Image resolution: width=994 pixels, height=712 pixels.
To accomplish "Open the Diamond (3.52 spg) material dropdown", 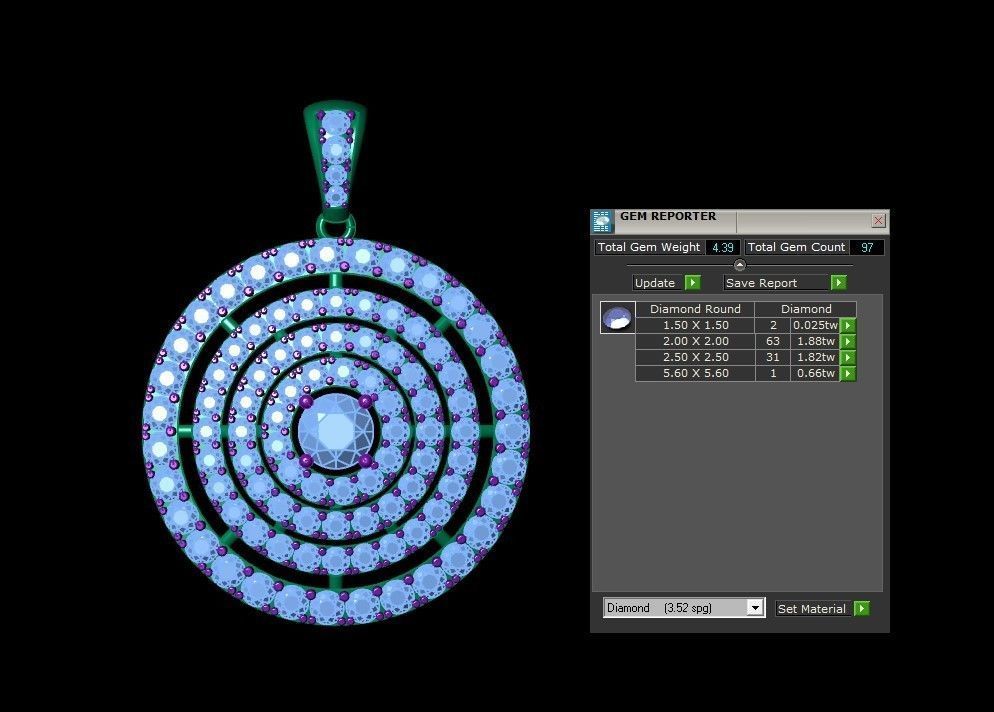I will (x=684, y=608).
